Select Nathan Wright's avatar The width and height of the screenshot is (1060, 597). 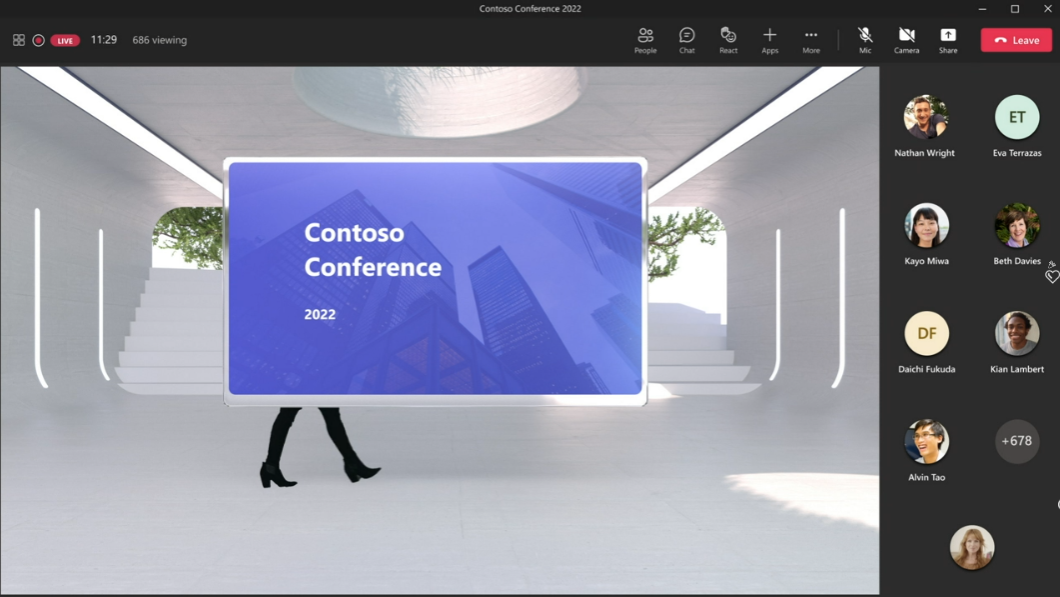click(925, 117)
